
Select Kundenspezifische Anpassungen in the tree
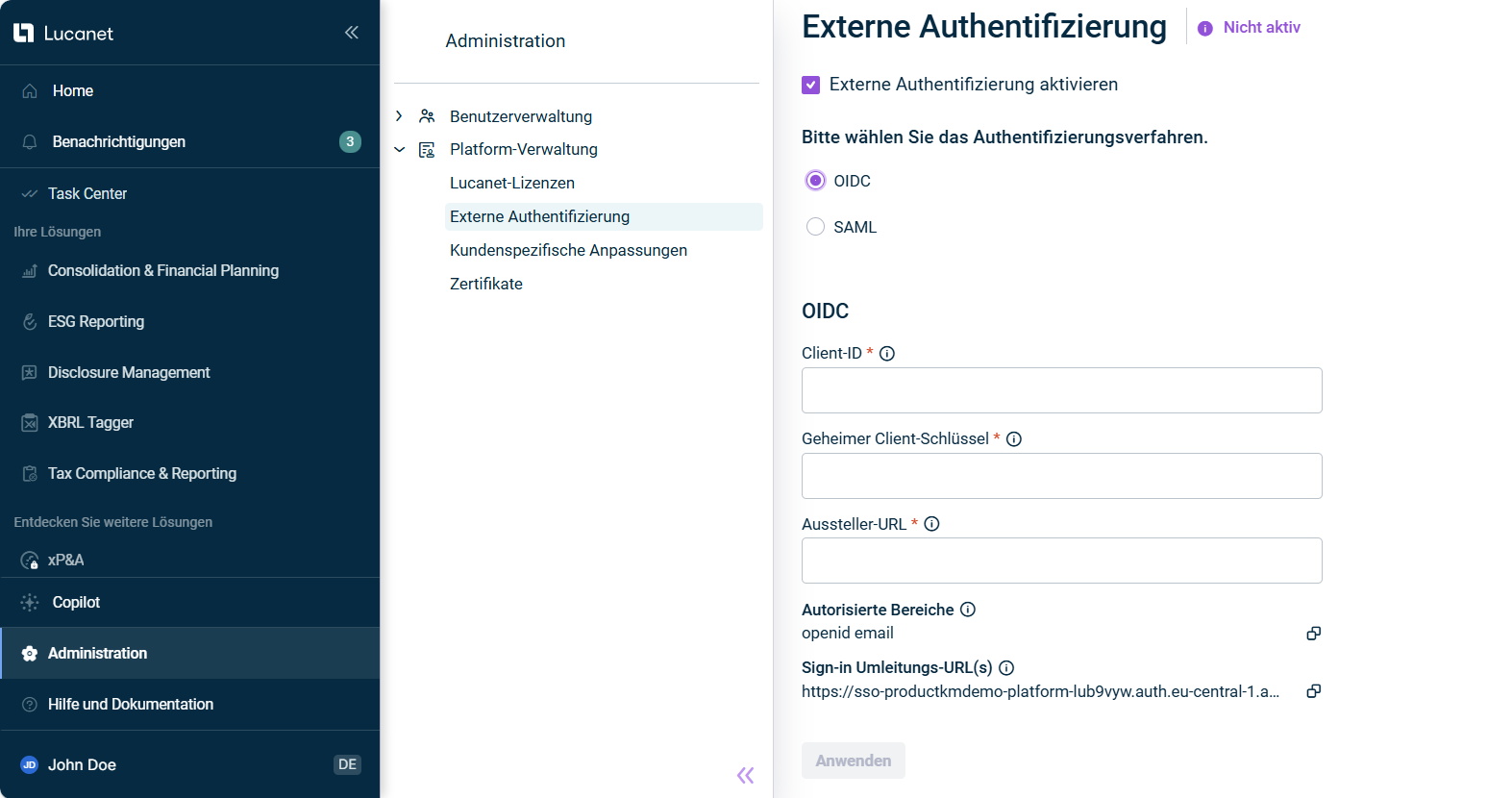tap(568, 250)
